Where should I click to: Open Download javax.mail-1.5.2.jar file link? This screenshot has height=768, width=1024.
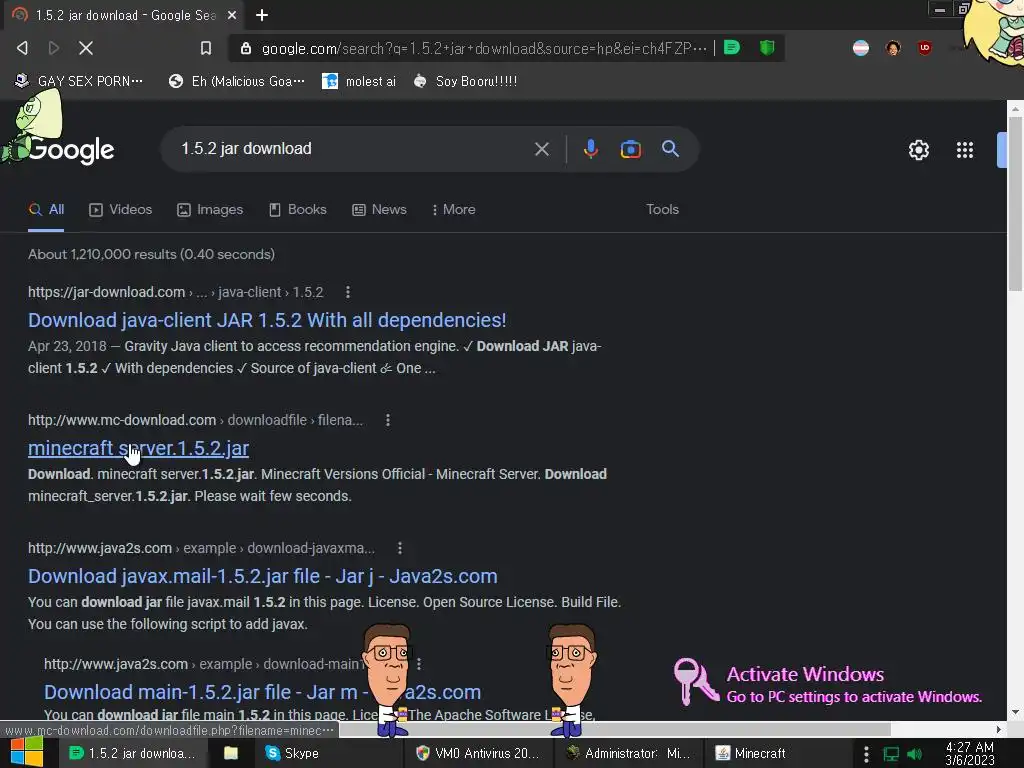pyautogui.click(x=263, y=576)
